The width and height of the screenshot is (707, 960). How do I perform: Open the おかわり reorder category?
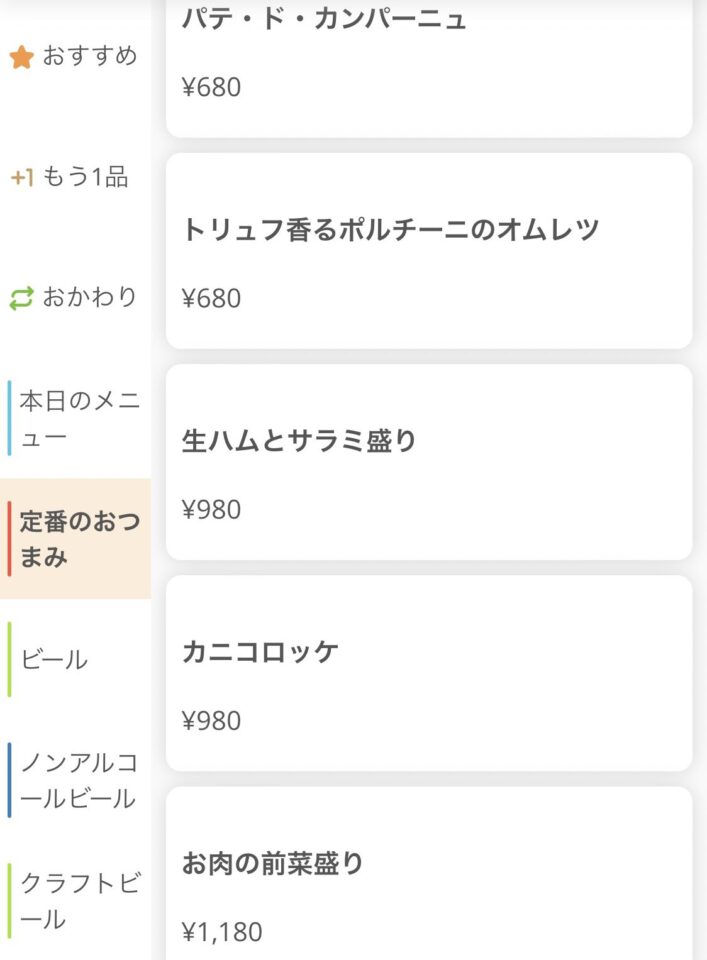(75, 298)
